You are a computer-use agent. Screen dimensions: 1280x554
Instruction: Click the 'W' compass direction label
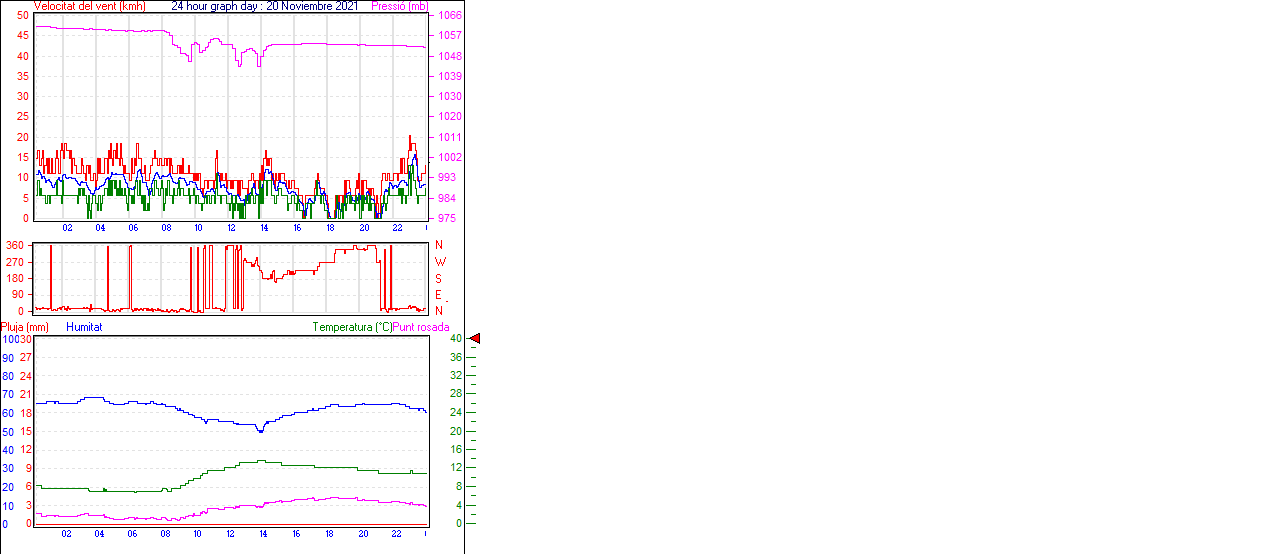[x=439, y=262]
